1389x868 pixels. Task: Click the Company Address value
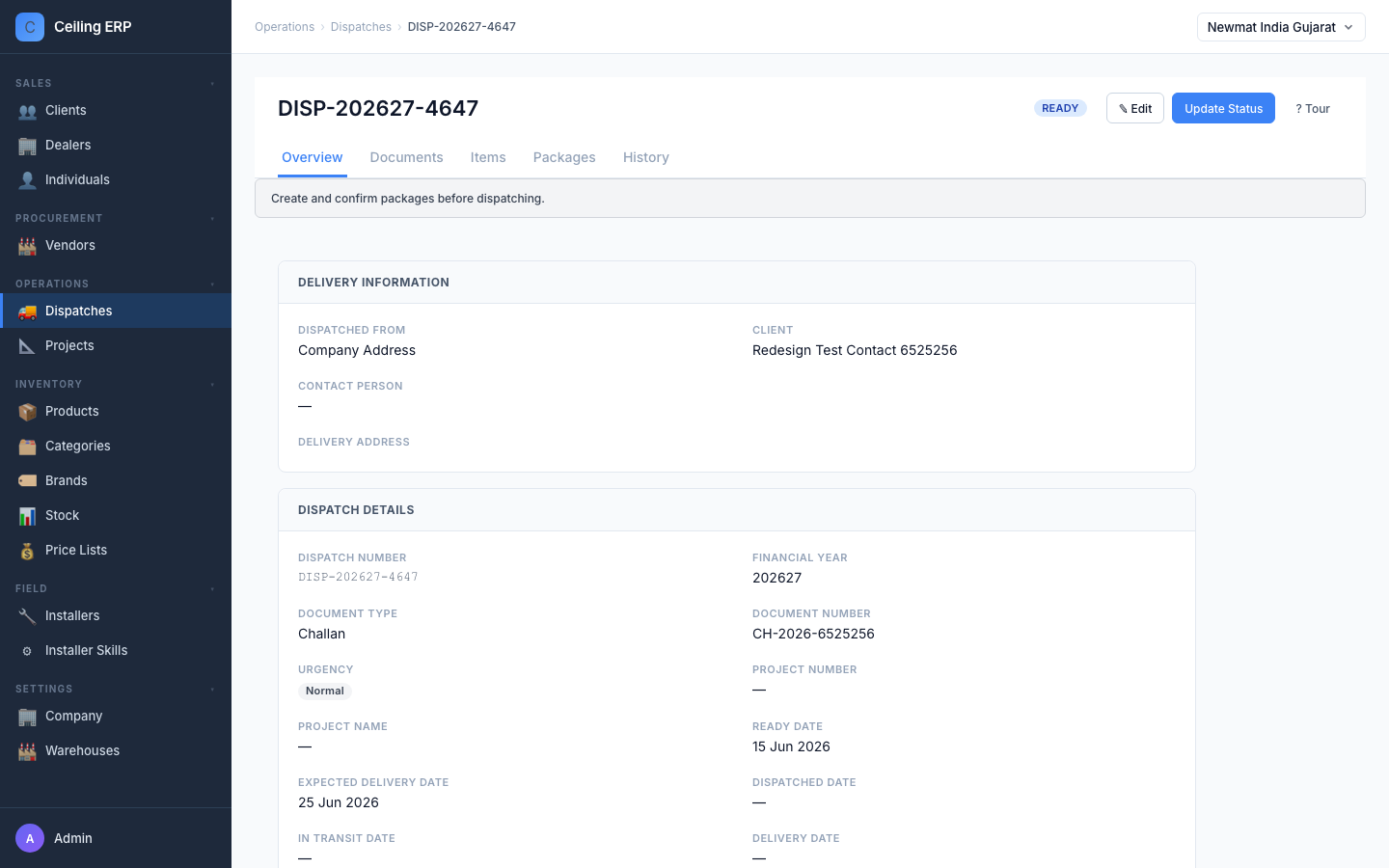(x=357, y=350)
